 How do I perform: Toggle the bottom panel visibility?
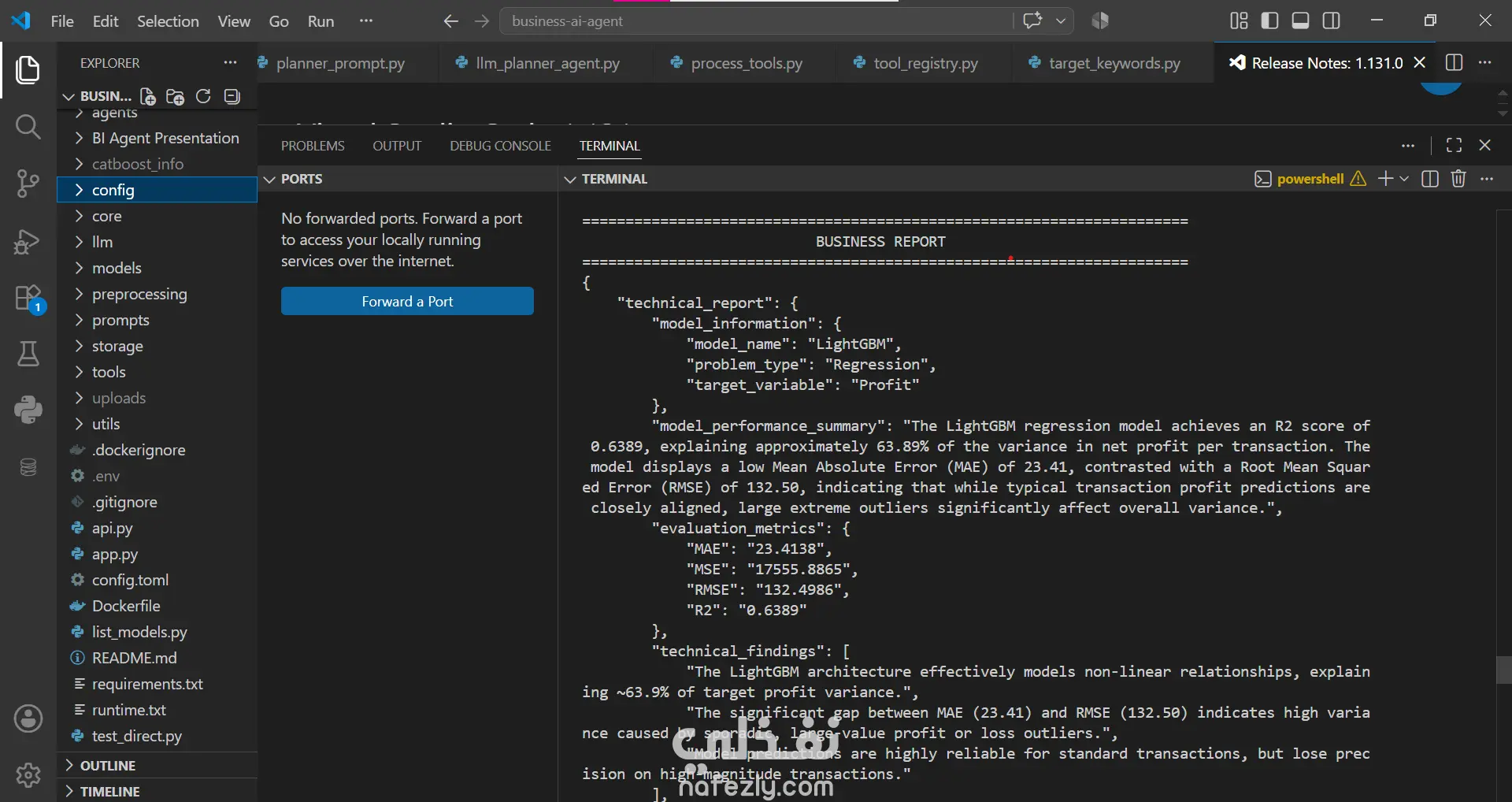[x=1300, y=20]
